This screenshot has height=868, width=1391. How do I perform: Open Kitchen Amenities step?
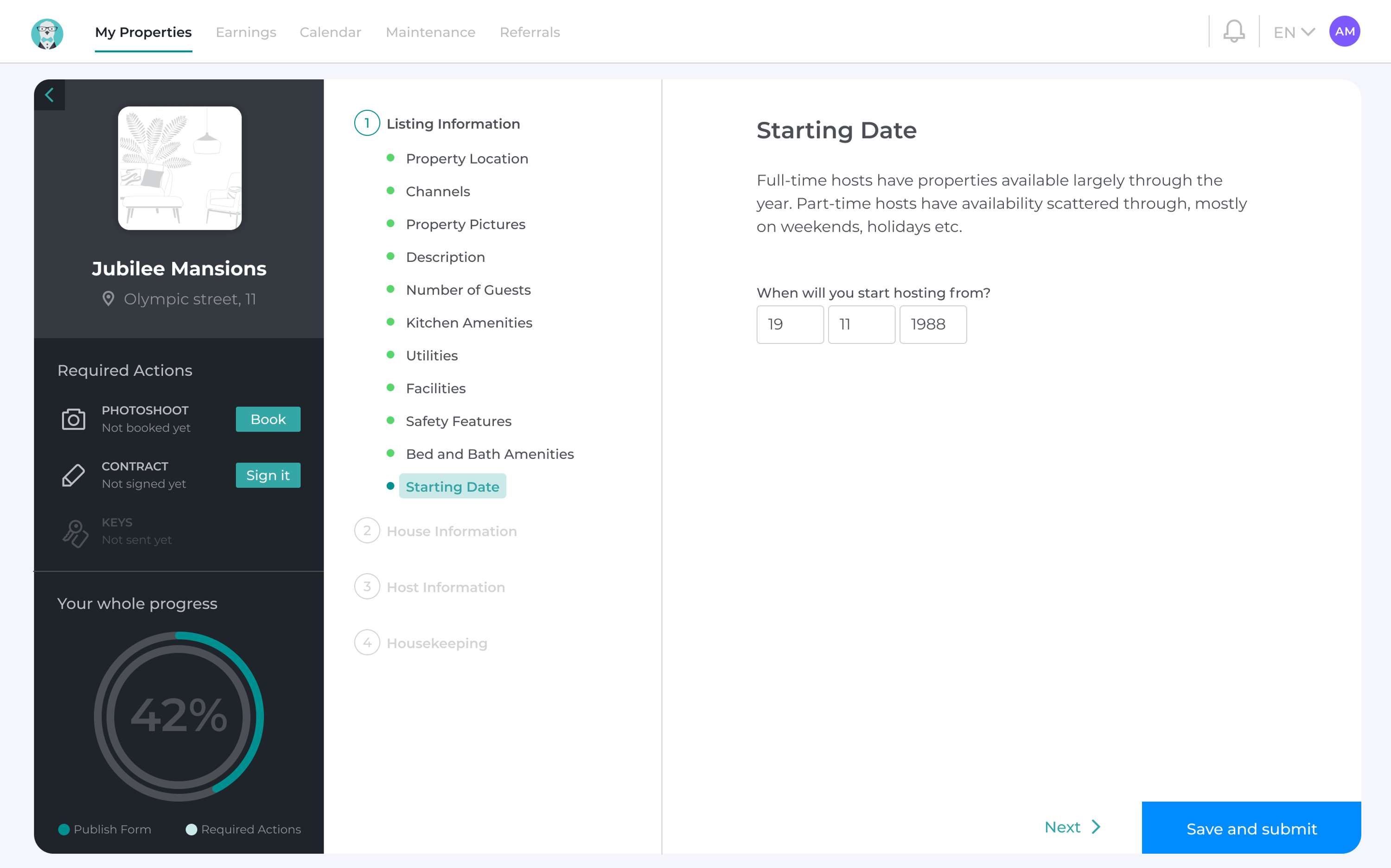point(469,323)
